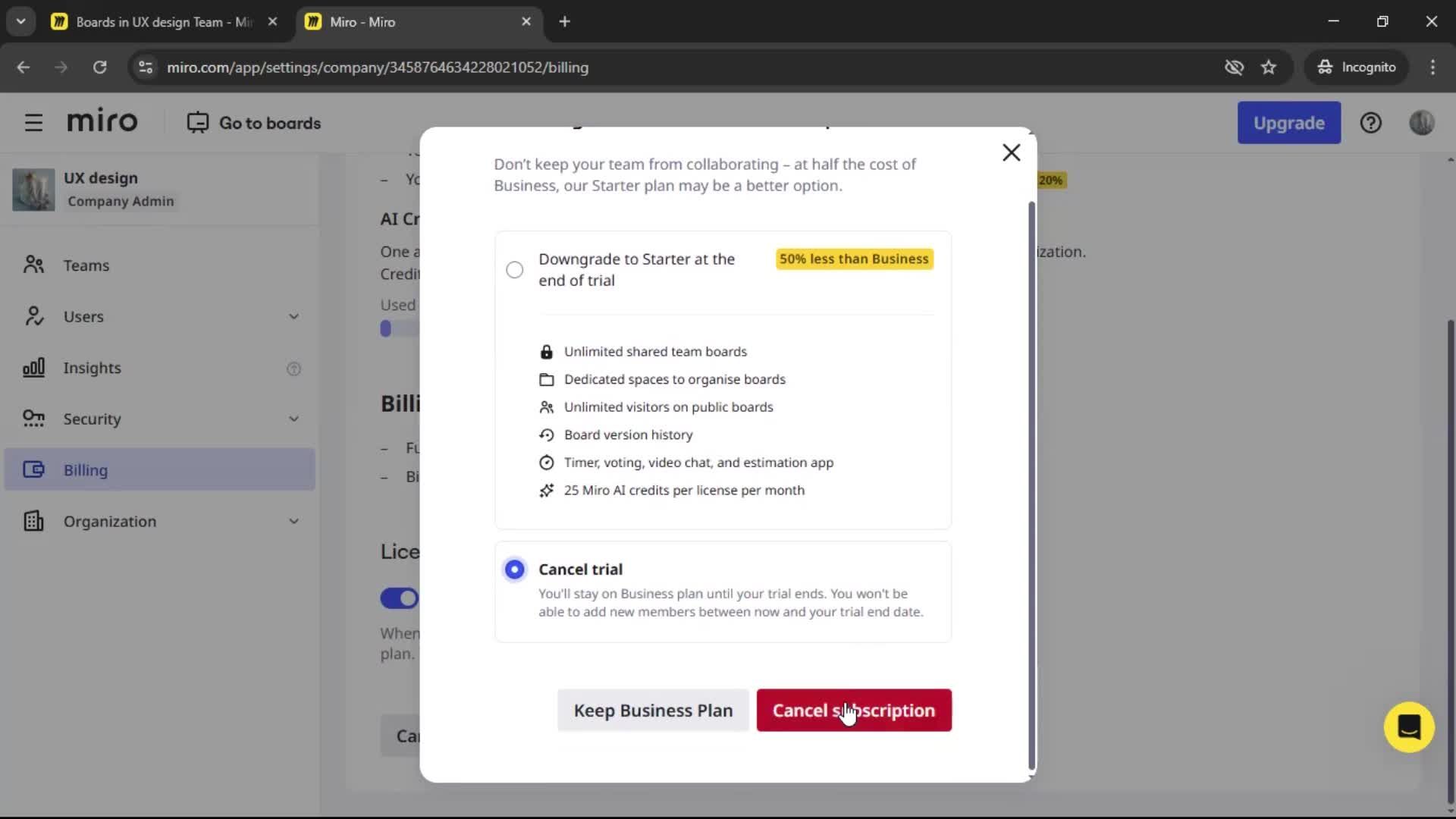Click Keep Business Plan button

coord(653,711)
